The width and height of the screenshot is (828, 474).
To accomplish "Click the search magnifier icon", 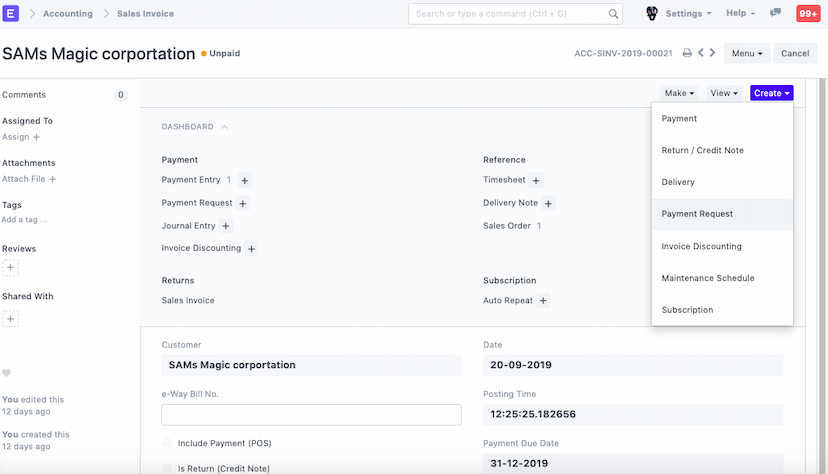I will click(x=613, y=14).
